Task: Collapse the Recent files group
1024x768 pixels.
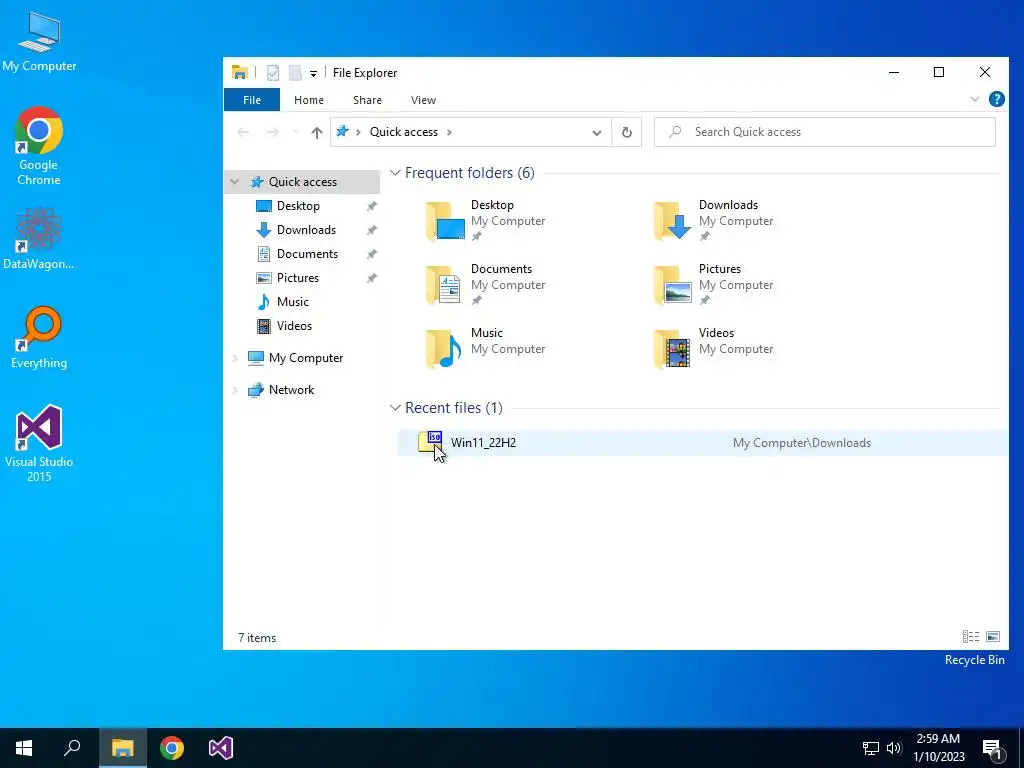Action: tap(395, 408)
